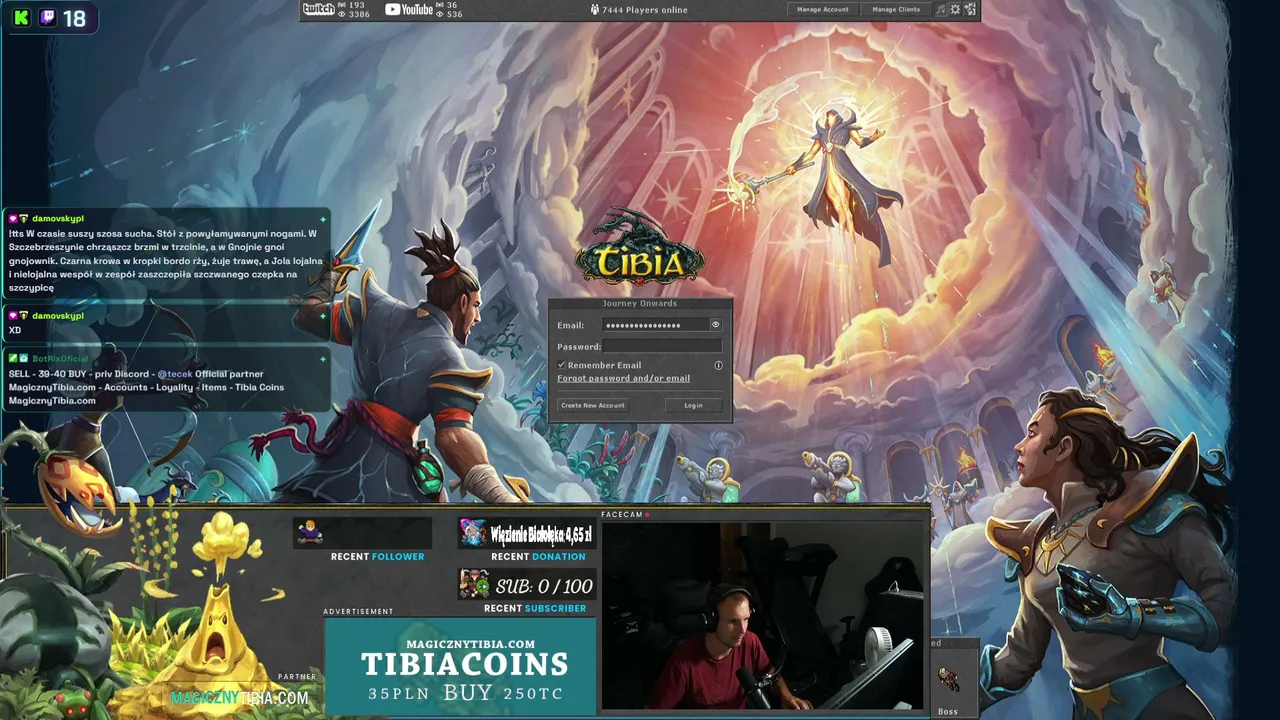Viewport: 1280px width, 720px height.
Task: Open the music settings note icon
Action: (x=940, y=9)
